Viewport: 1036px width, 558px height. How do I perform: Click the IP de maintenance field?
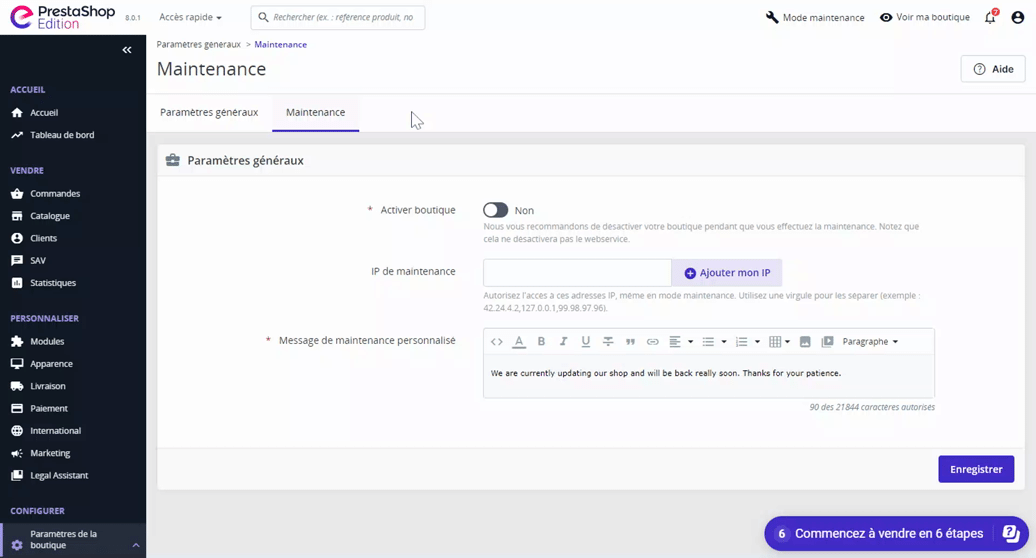(x=577, y=273)
